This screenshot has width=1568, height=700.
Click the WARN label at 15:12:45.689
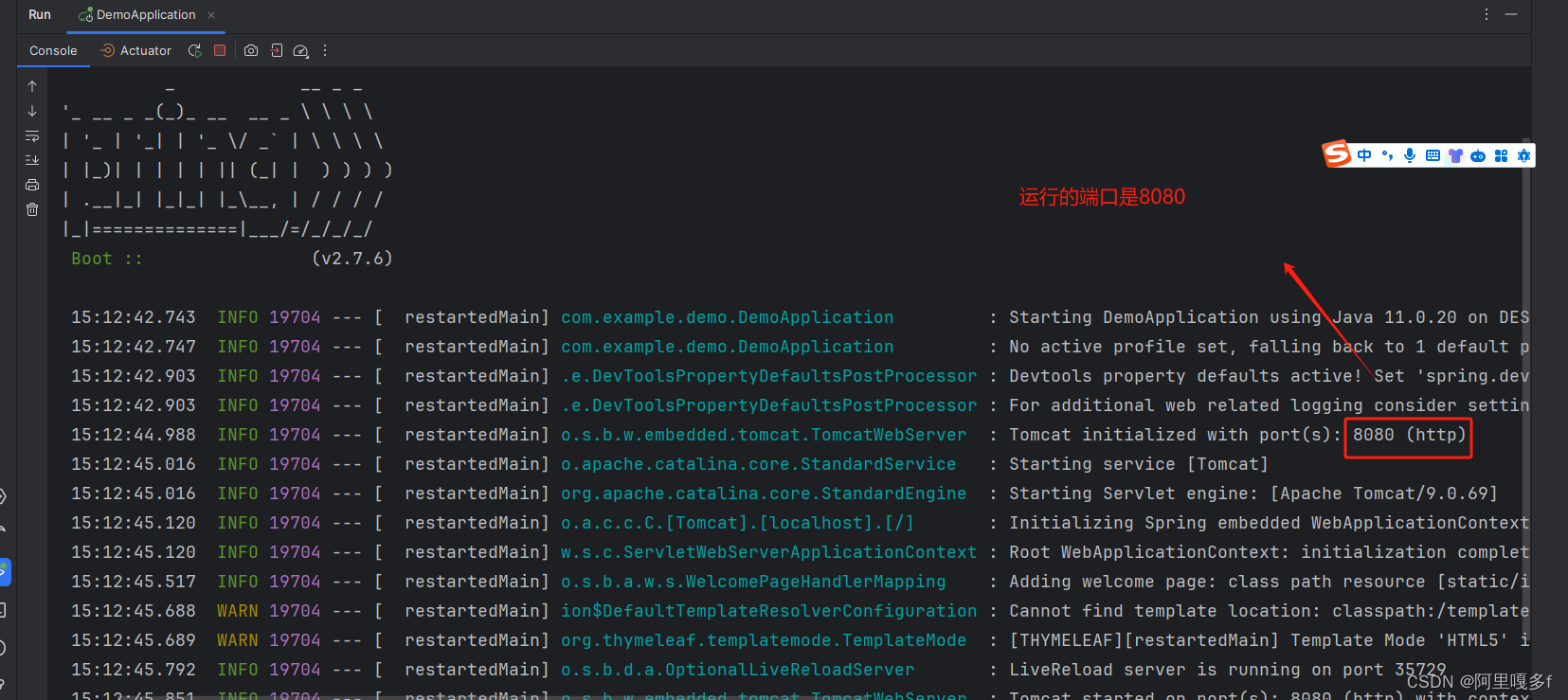click(237, 640)
